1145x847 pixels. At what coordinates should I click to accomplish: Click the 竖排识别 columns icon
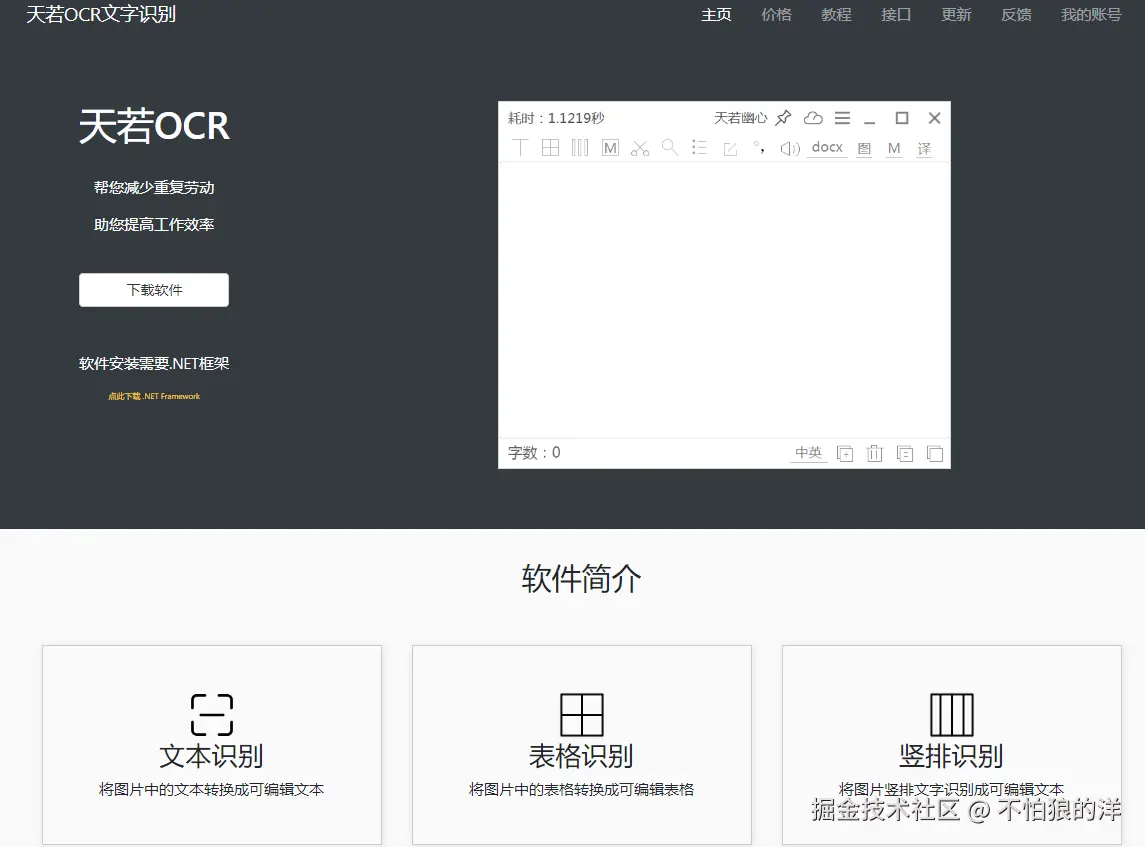click(x=951, y=715)
